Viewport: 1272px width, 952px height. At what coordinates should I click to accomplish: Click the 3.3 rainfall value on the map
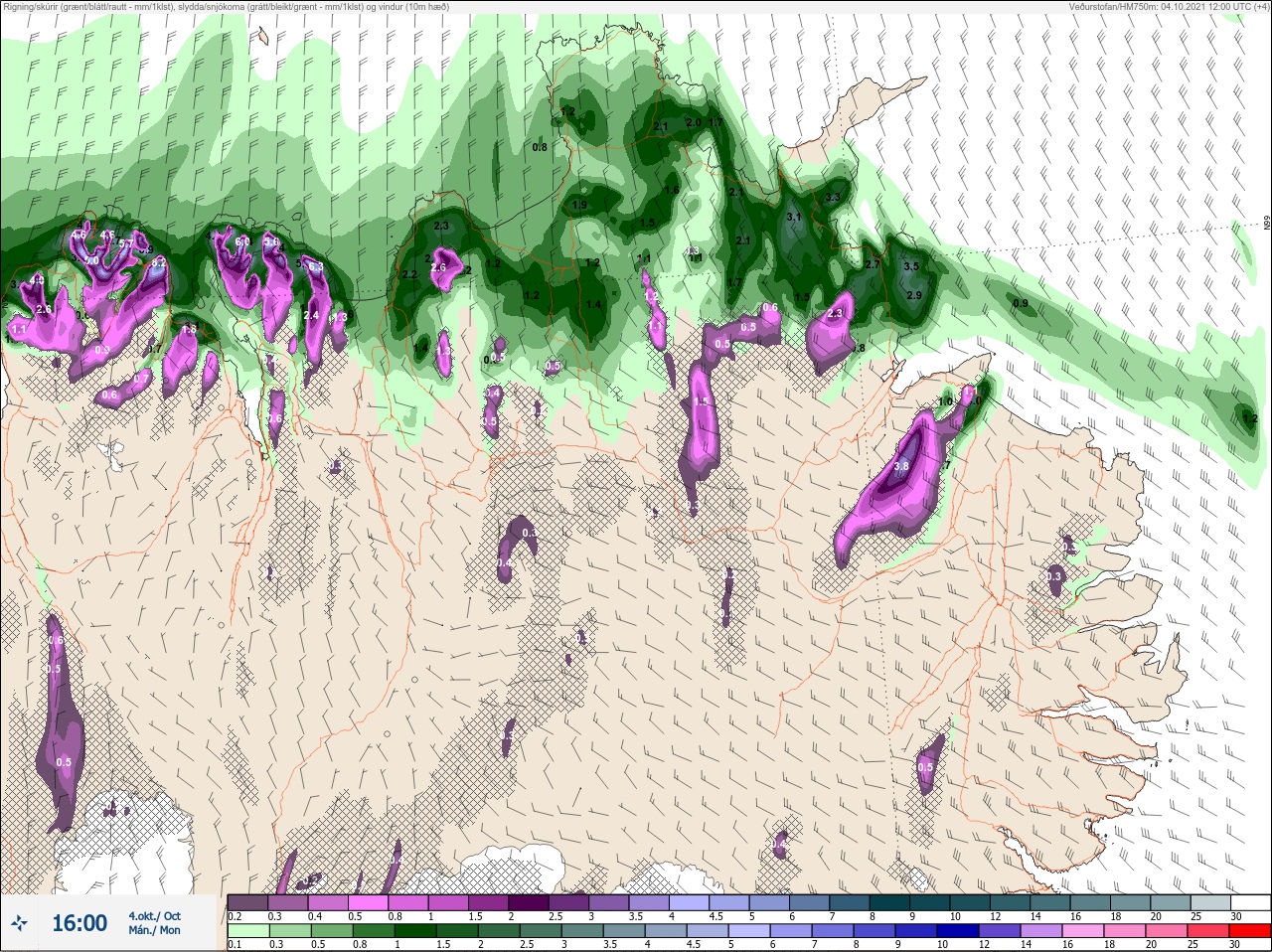click(x=833, y=198)
